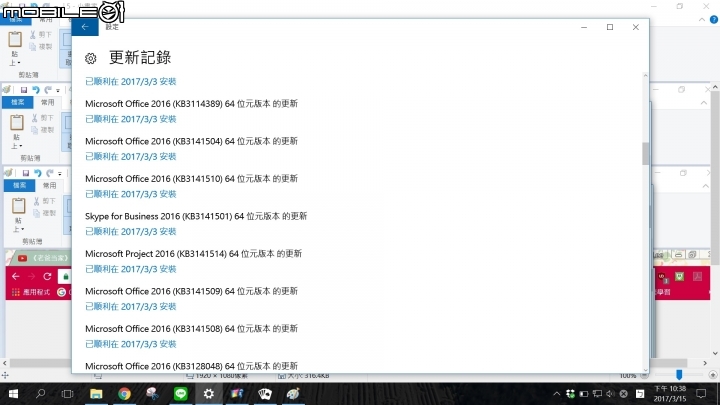Viewport: 720px width, 405px height.
Task: Click the update history scrollbar thumb
Action: coord(645,153)
